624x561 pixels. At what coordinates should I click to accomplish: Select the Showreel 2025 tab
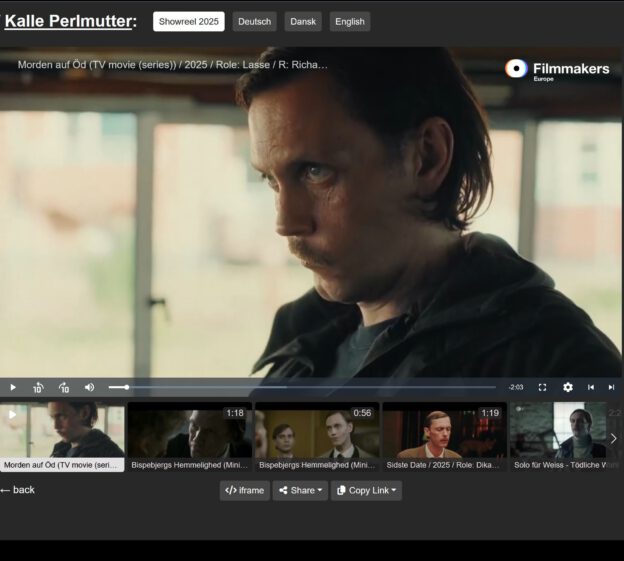point(189,21)
